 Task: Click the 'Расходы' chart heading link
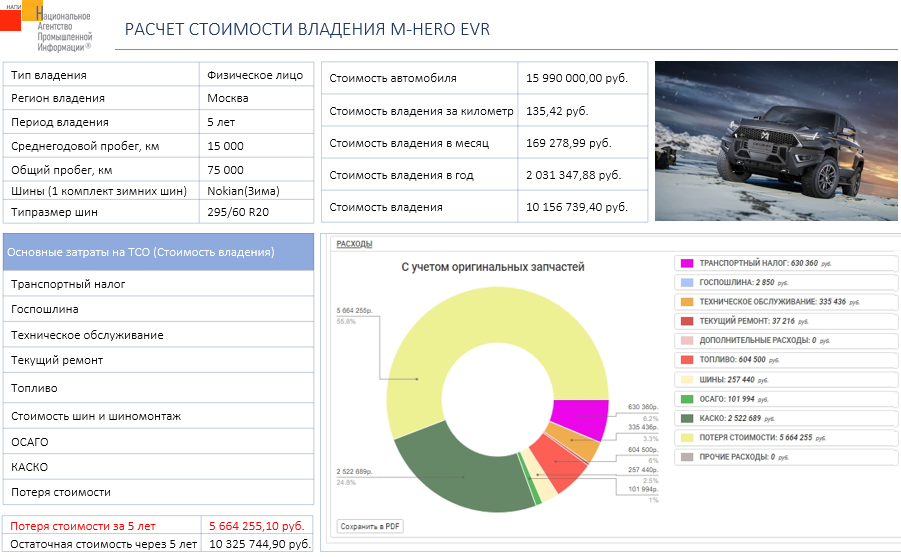point(354,243)
